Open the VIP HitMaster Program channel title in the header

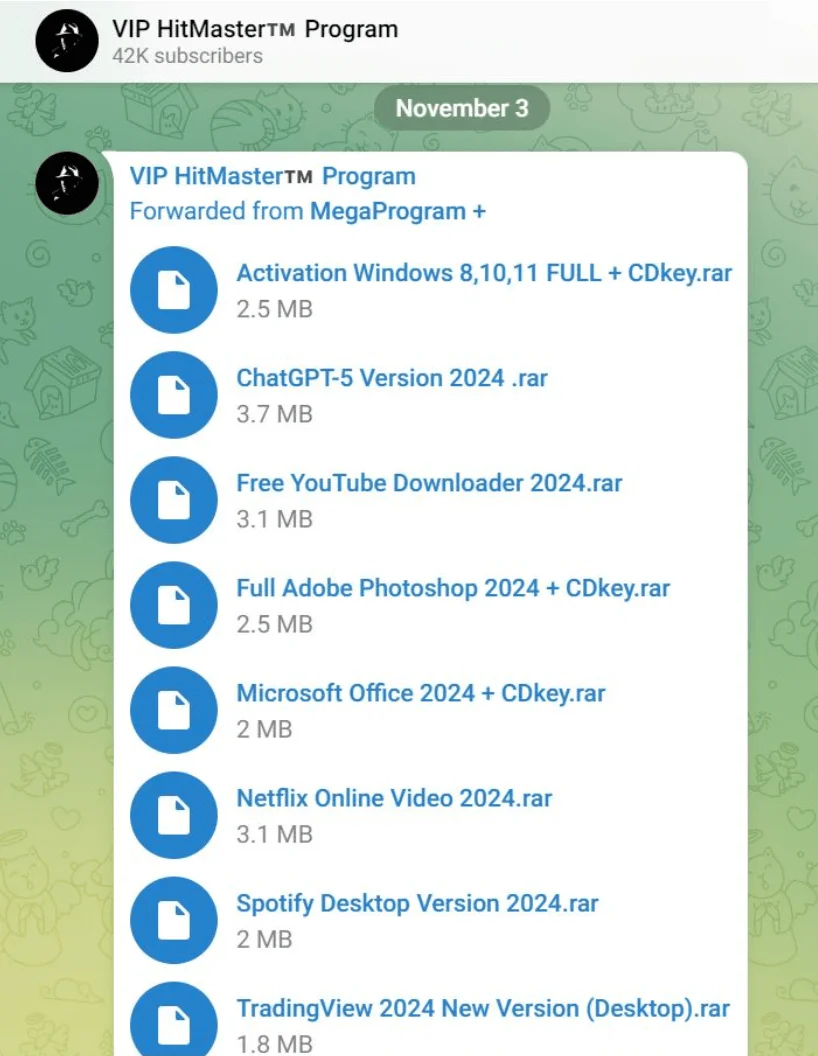click(255, 29)
